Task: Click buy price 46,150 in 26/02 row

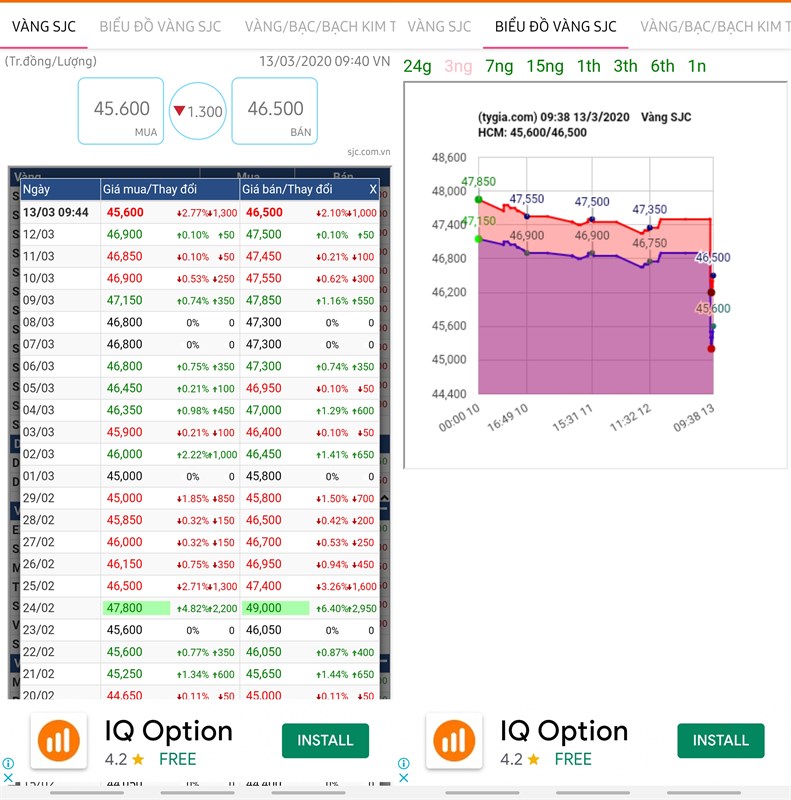Action: coord(125,564)
